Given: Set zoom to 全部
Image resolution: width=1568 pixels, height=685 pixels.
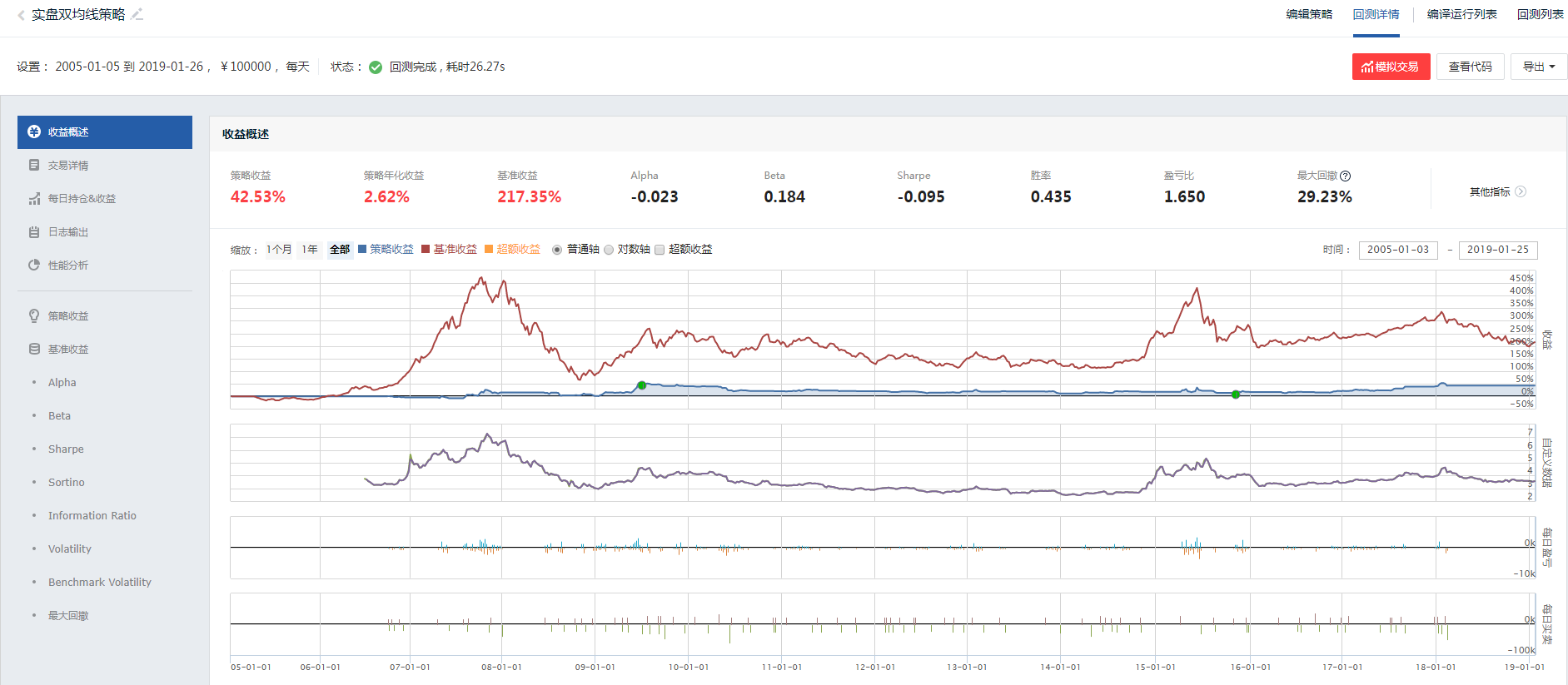Looking at the screenshot, I should (340, 250).
